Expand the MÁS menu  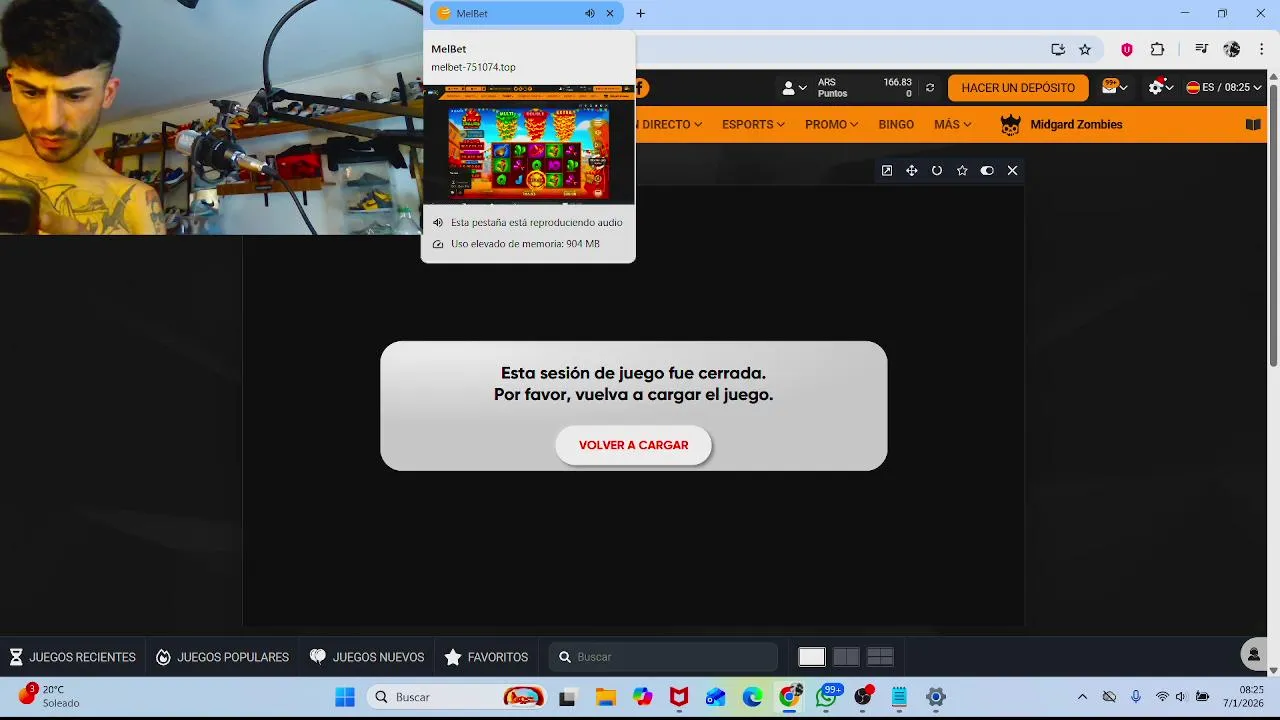coord(952,125)
